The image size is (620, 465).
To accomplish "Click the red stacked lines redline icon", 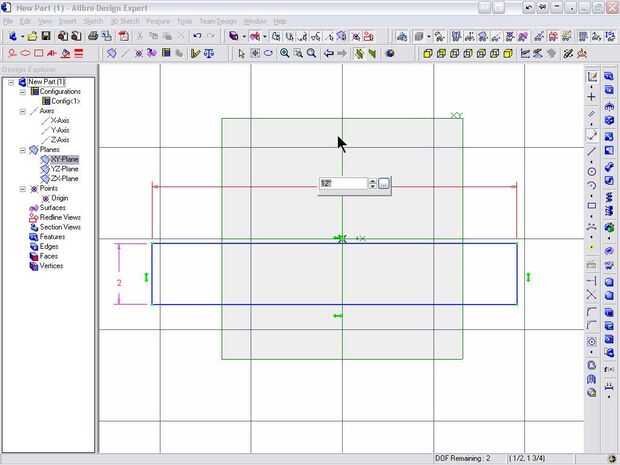I will (x=79, y=53).
